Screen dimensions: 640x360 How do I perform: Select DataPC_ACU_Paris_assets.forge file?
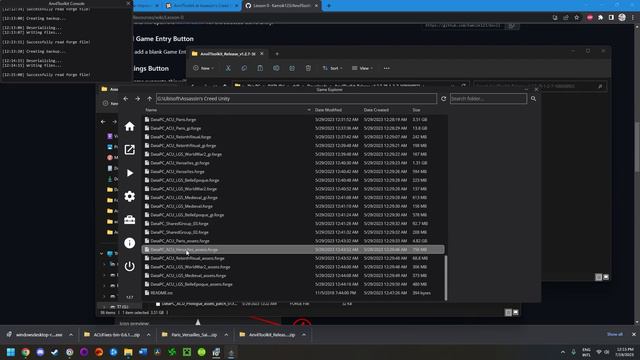tap(293, 241)
